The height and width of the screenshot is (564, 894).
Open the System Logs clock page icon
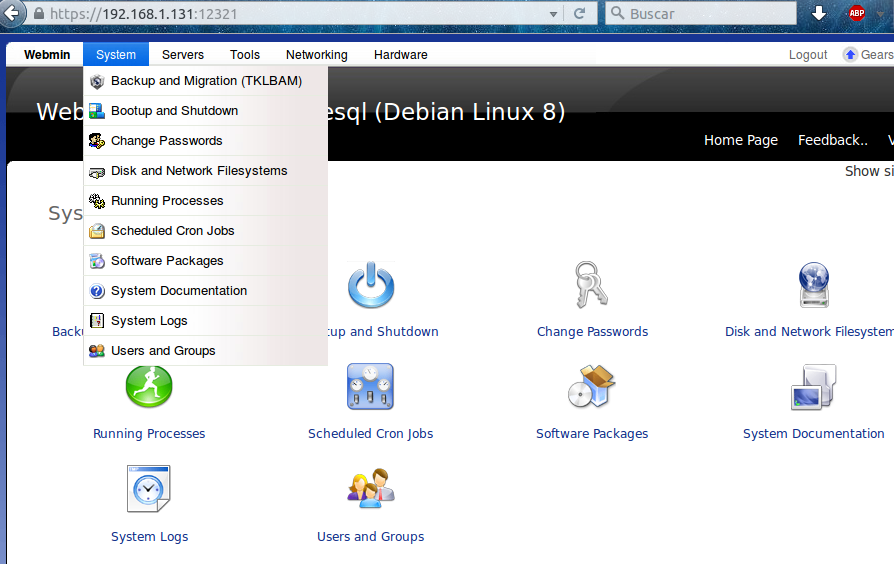[149, 489]
